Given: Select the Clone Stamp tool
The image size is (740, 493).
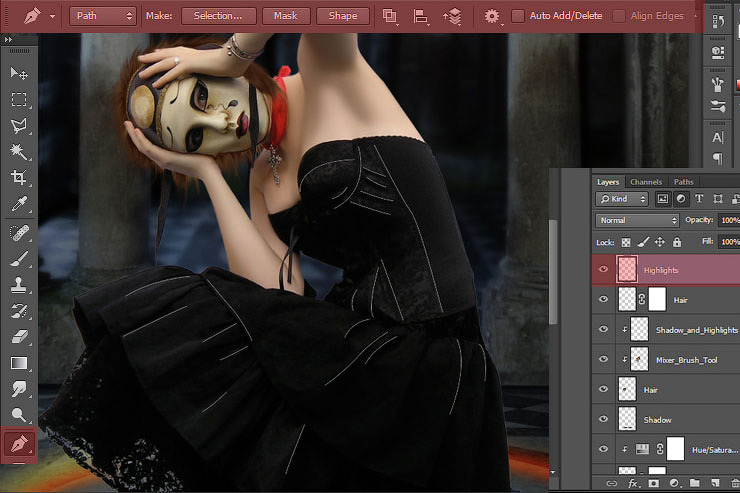Looking at the screenshot, I should tap(18, 284).
